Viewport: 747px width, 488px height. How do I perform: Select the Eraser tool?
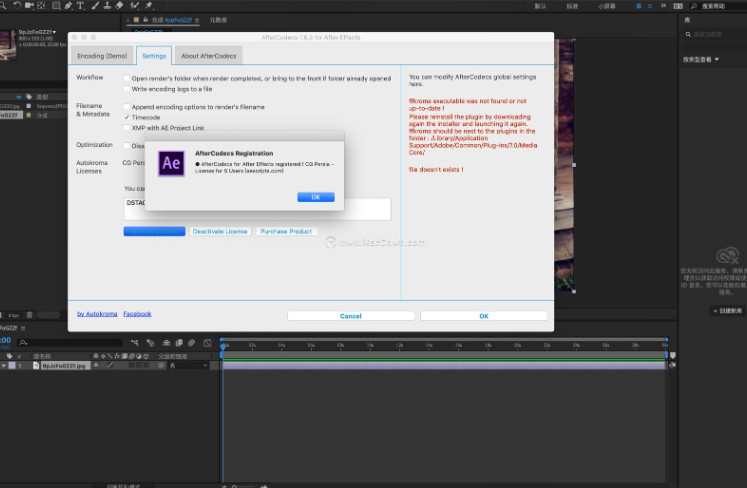pos(120,5)
